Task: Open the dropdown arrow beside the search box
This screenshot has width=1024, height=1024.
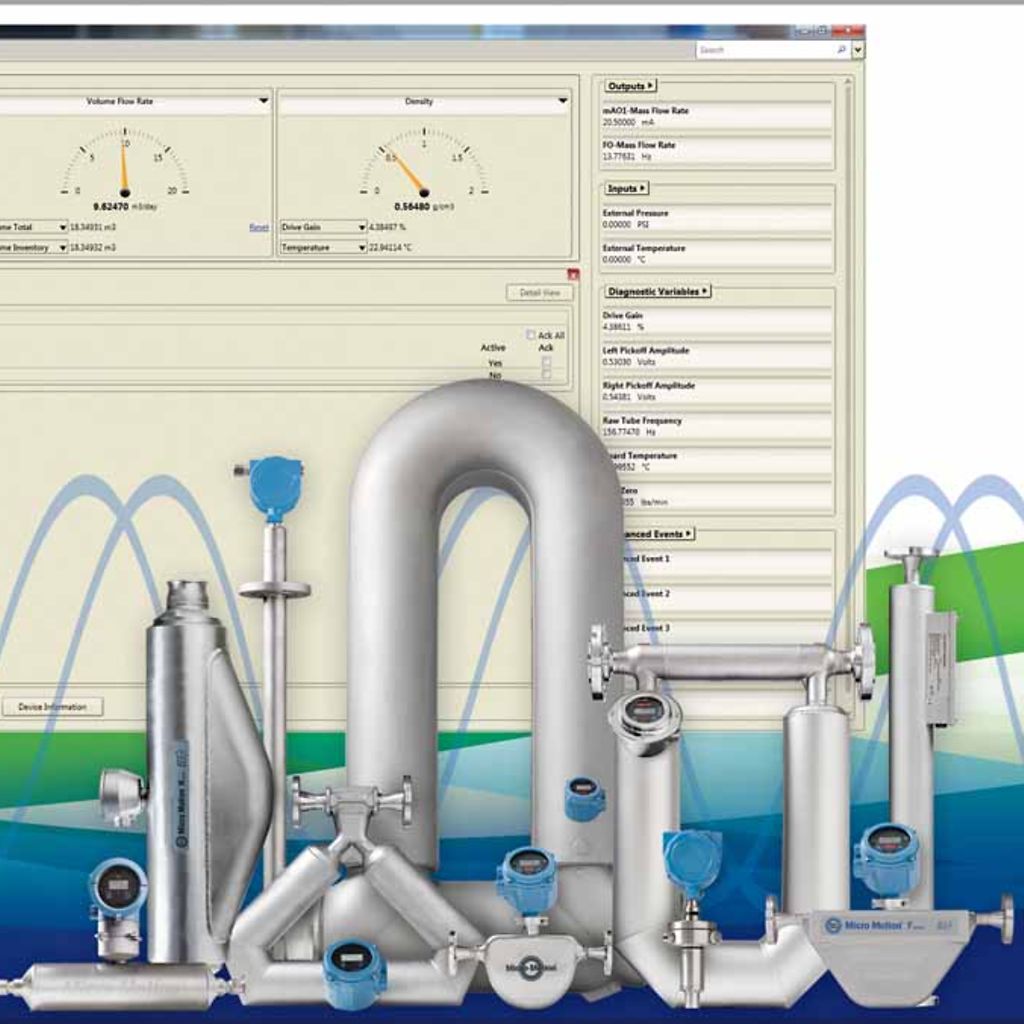Action: (x=858, y=49)
